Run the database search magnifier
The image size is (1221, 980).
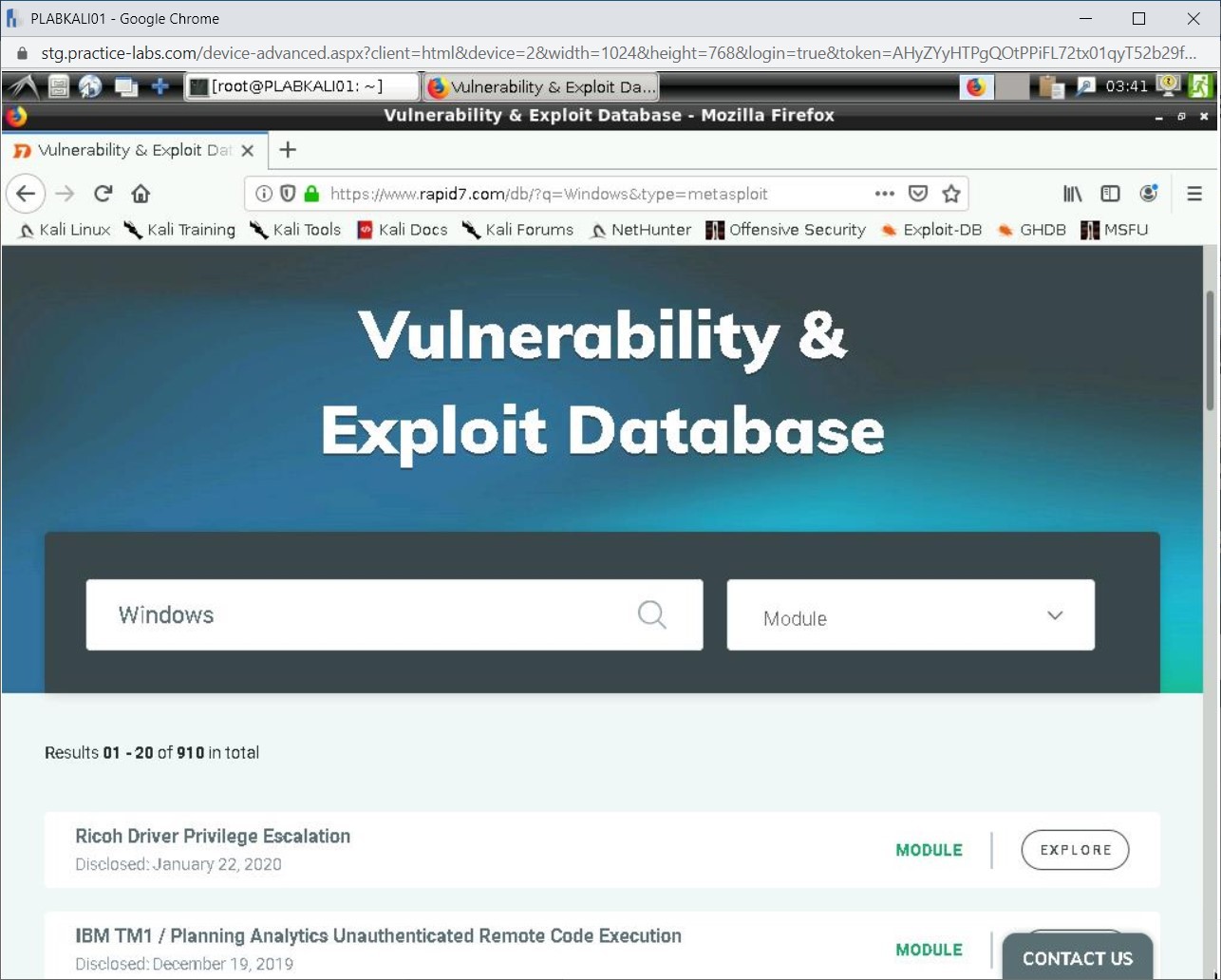pos(652,615)
